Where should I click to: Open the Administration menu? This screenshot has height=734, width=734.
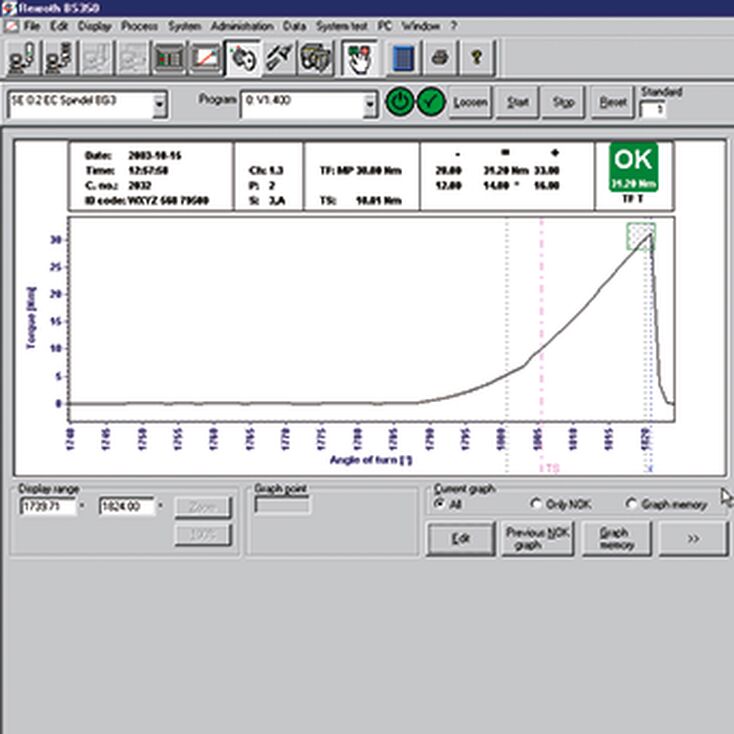tap(242, 26)
